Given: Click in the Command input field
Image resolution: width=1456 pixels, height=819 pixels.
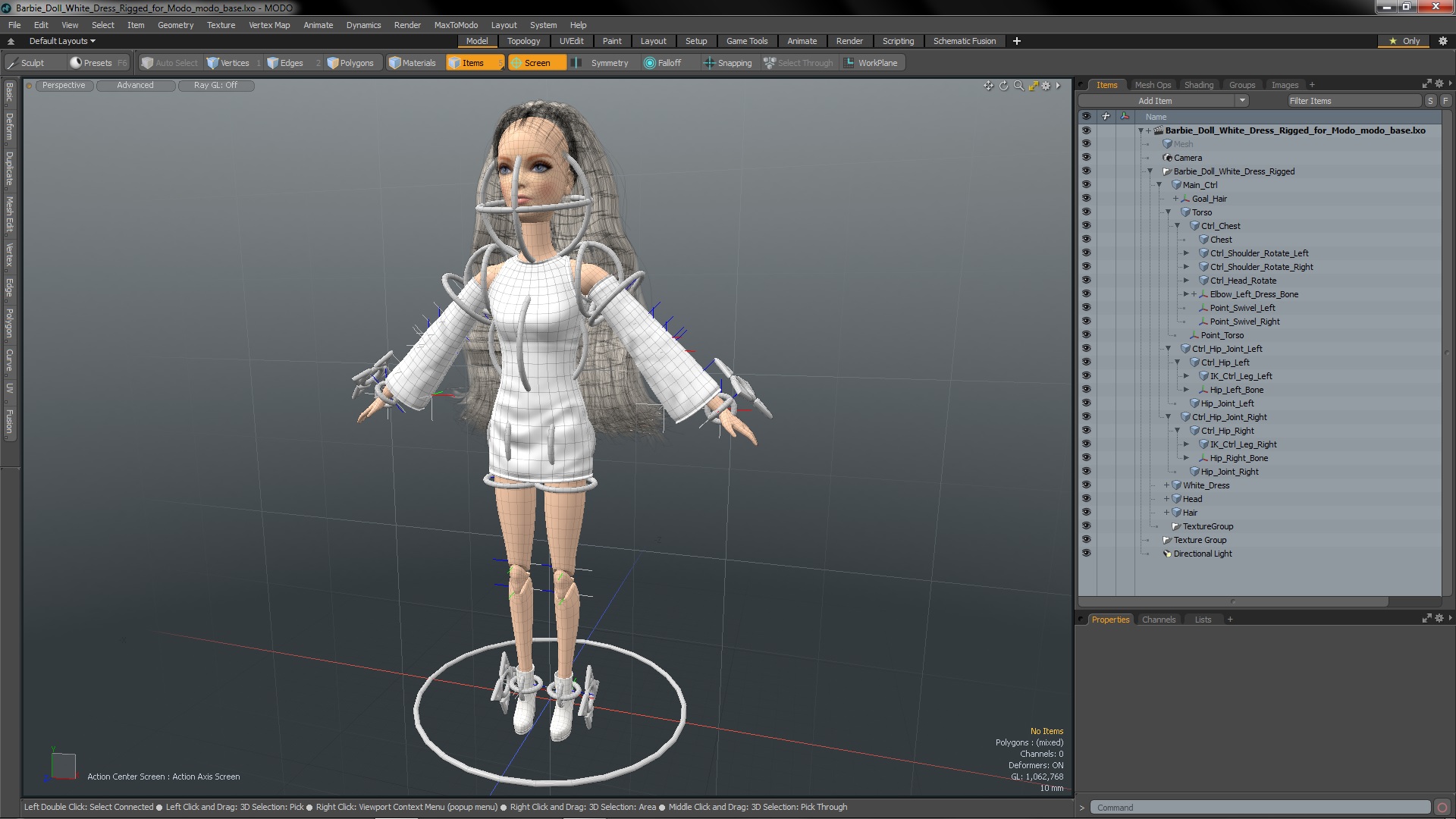Looking at the screenshot, I should [x=1260, y=808].
